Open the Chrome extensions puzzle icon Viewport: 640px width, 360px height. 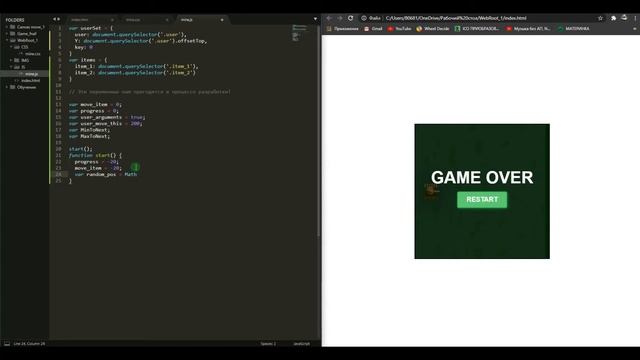coord(613,18)
